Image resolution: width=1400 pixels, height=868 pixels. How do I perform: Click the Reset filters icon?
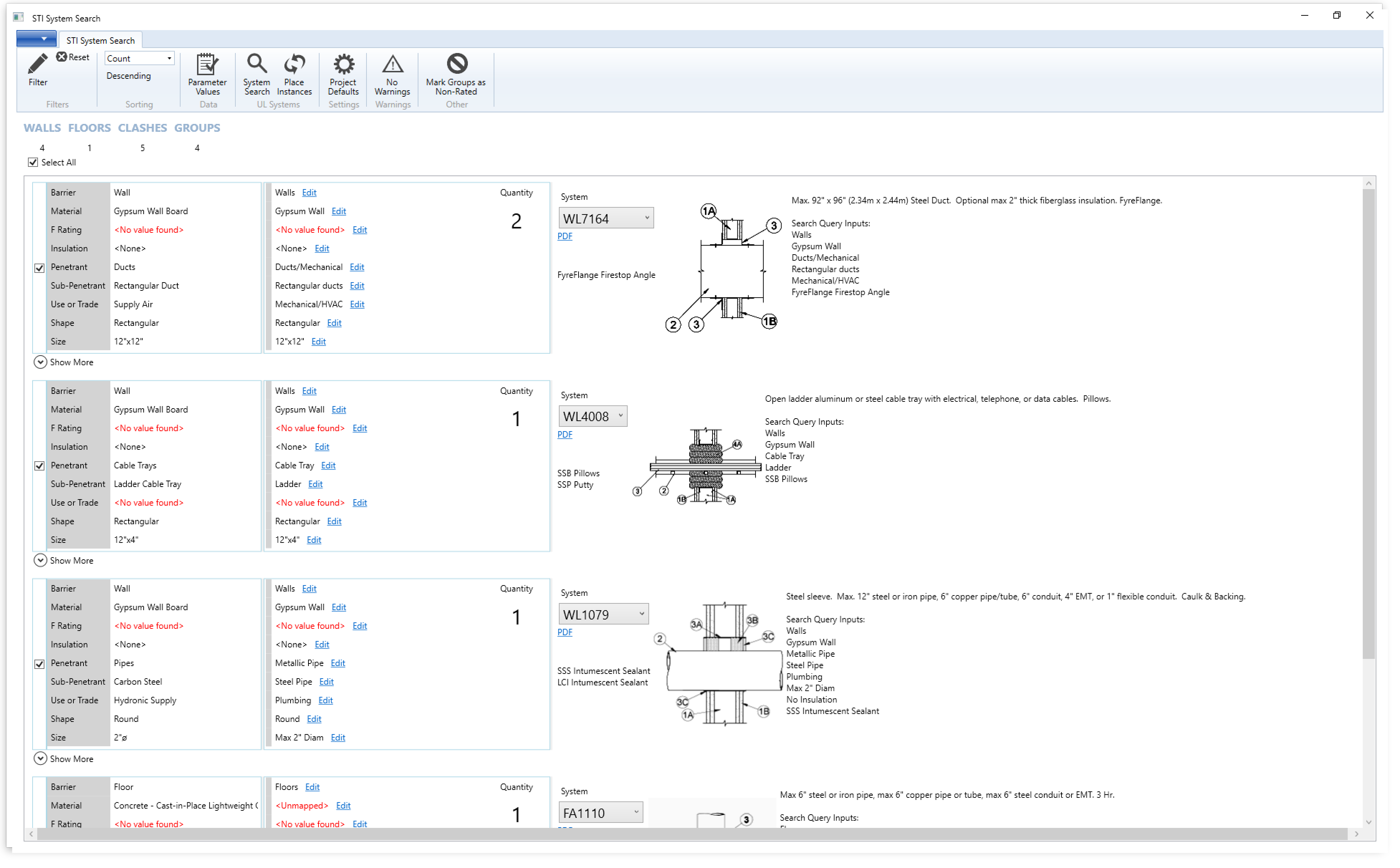point(62,57)
